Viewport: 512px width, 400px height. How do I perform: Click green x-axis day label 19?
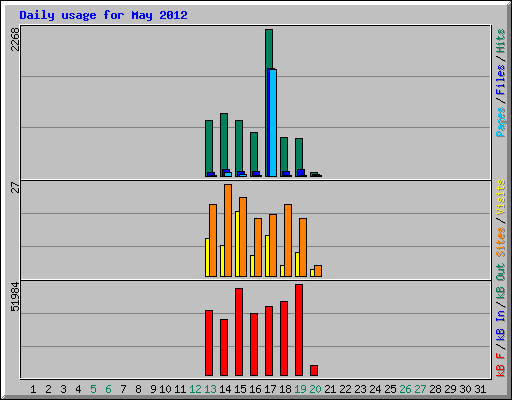(x=300, y=389)
